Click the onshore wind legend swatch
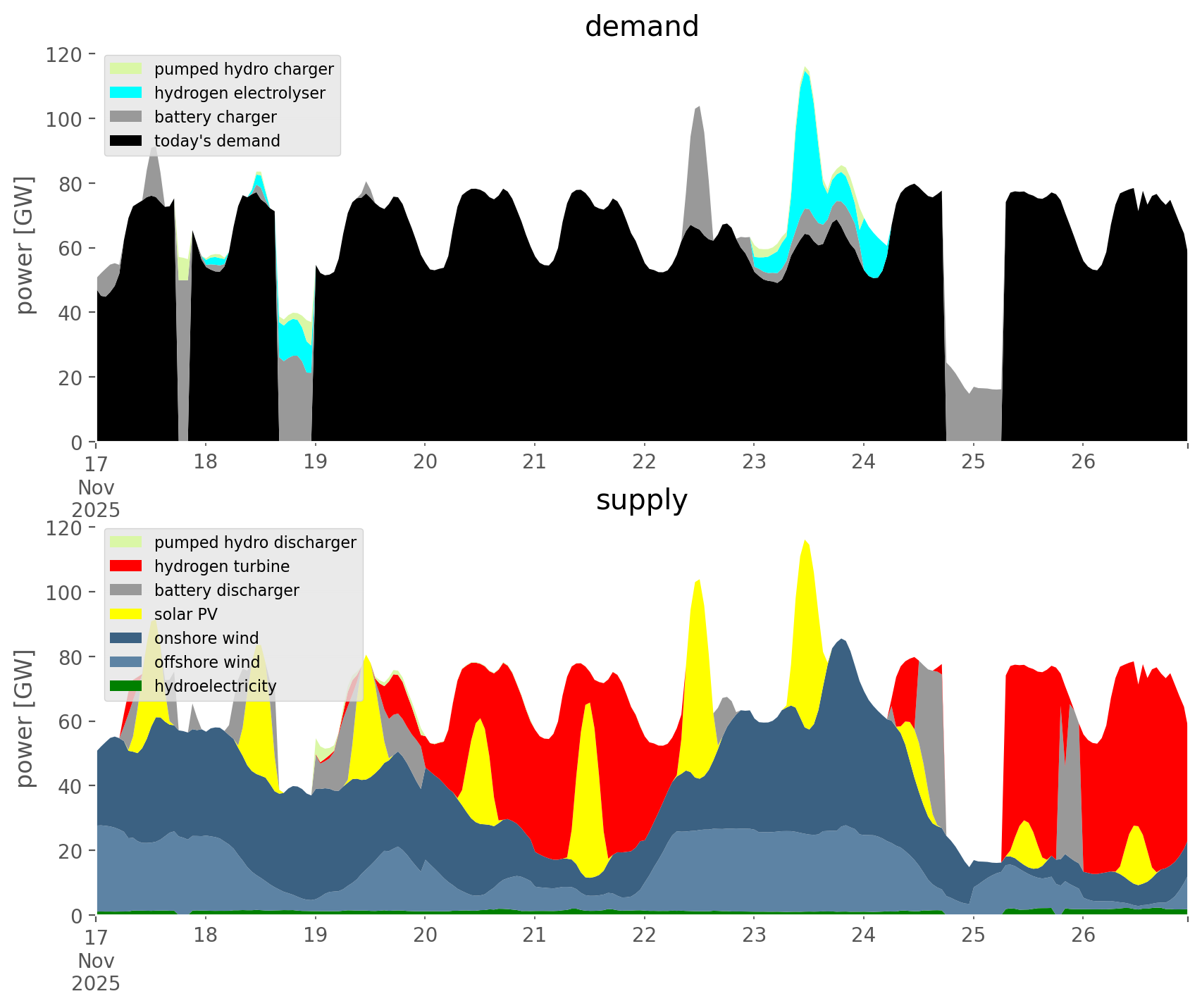The width and height of the screenshot is (1202, 1008). click(126, 638)
